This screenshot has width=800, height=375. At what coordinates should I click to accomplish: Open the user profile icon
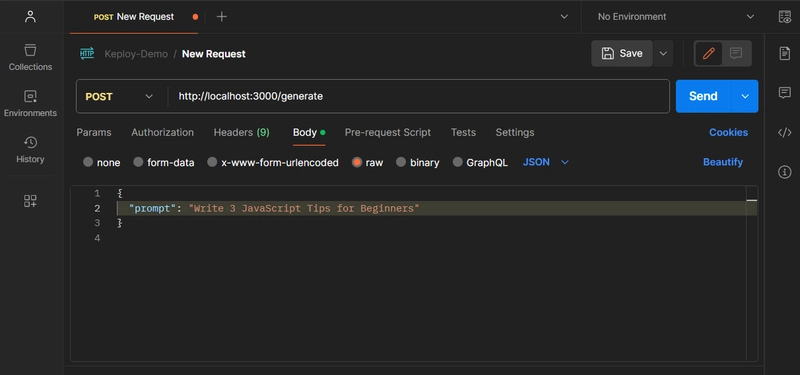pos(30,16)
